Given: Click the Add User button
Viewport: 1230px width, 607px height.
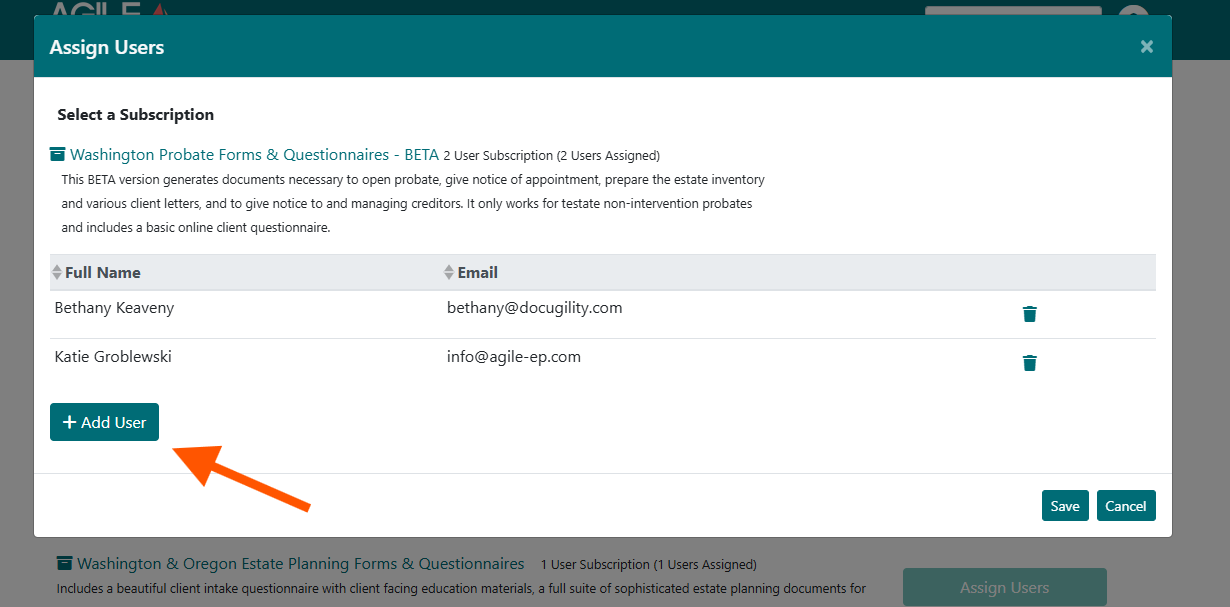Looking at the screenshot, I should [104, 422].
